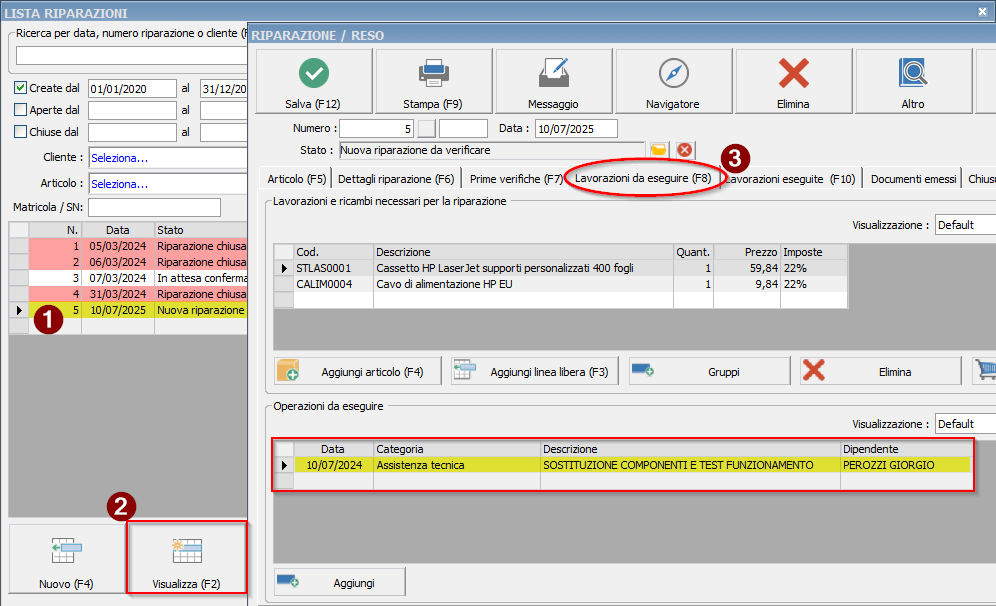Click the red cancel icon beside Stato
Image resolution: width=996 pixels, height=606 pixels.
[x=684, y=150]
